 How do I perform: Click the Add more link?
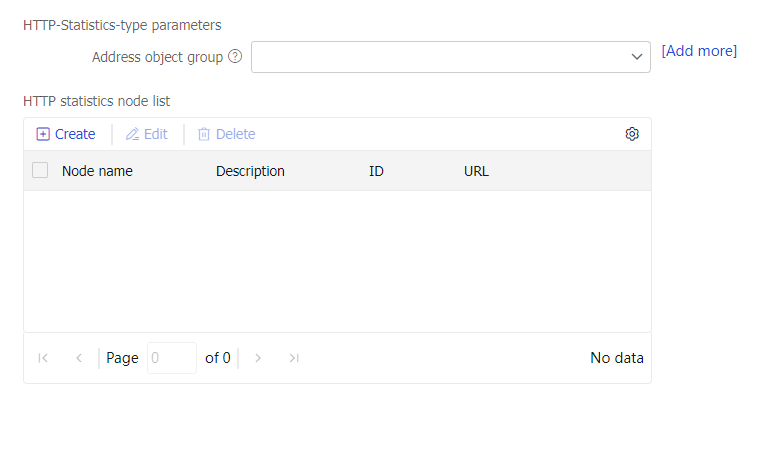pyautogui.click(x=699, y=51)
